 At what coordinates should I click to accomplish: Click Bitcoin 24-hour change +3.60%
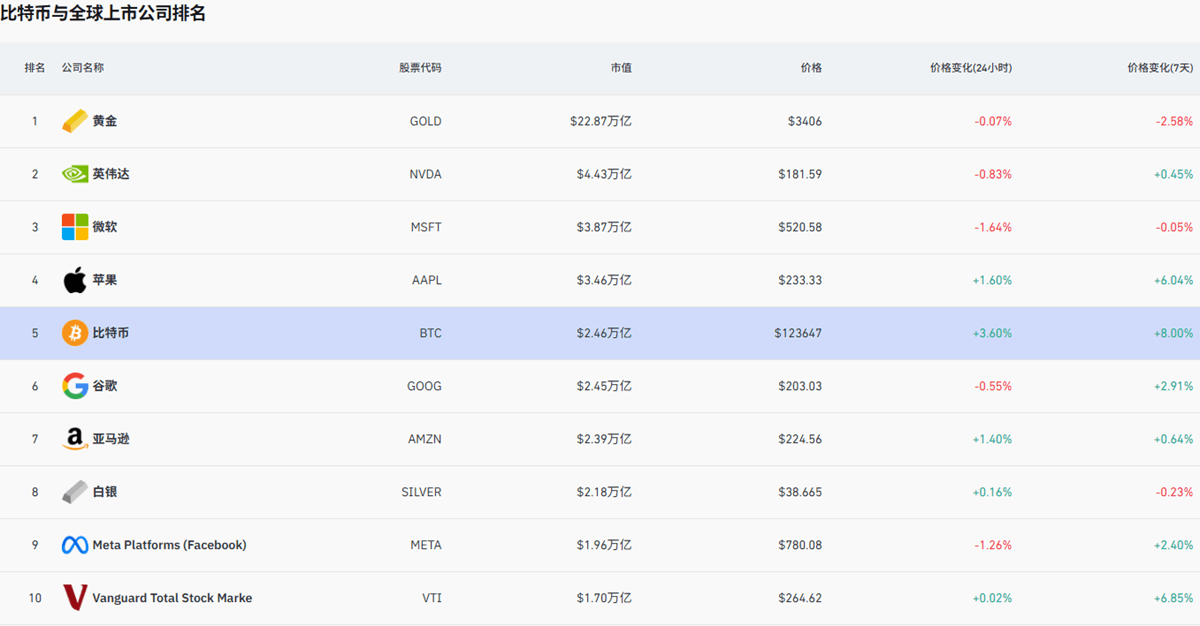992,333
